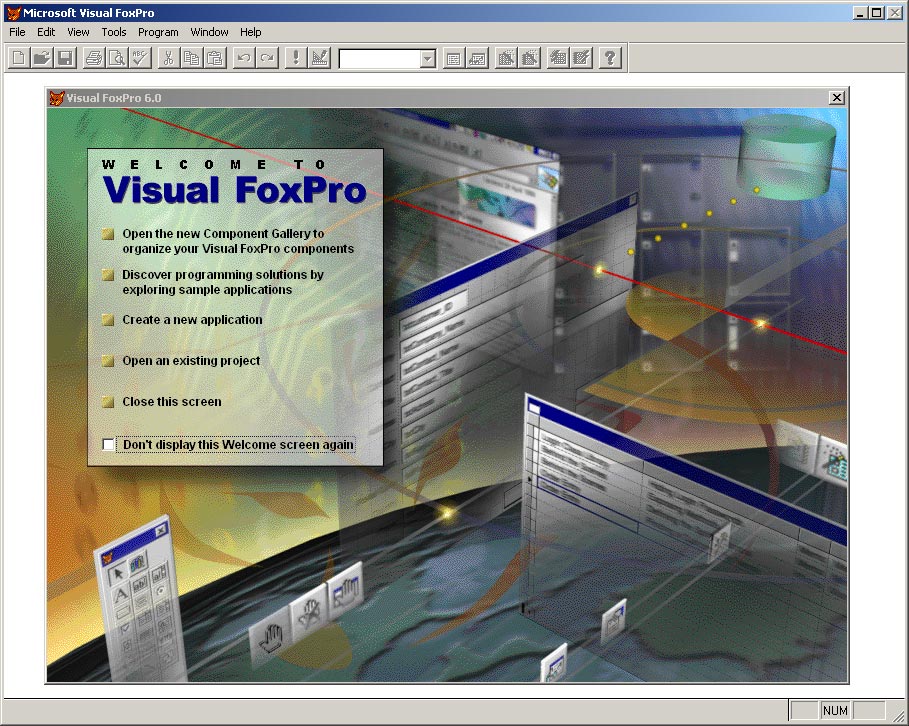Click the Open folder toolbar icon
Screen dimensions: 909x726
tap(42, 58)
